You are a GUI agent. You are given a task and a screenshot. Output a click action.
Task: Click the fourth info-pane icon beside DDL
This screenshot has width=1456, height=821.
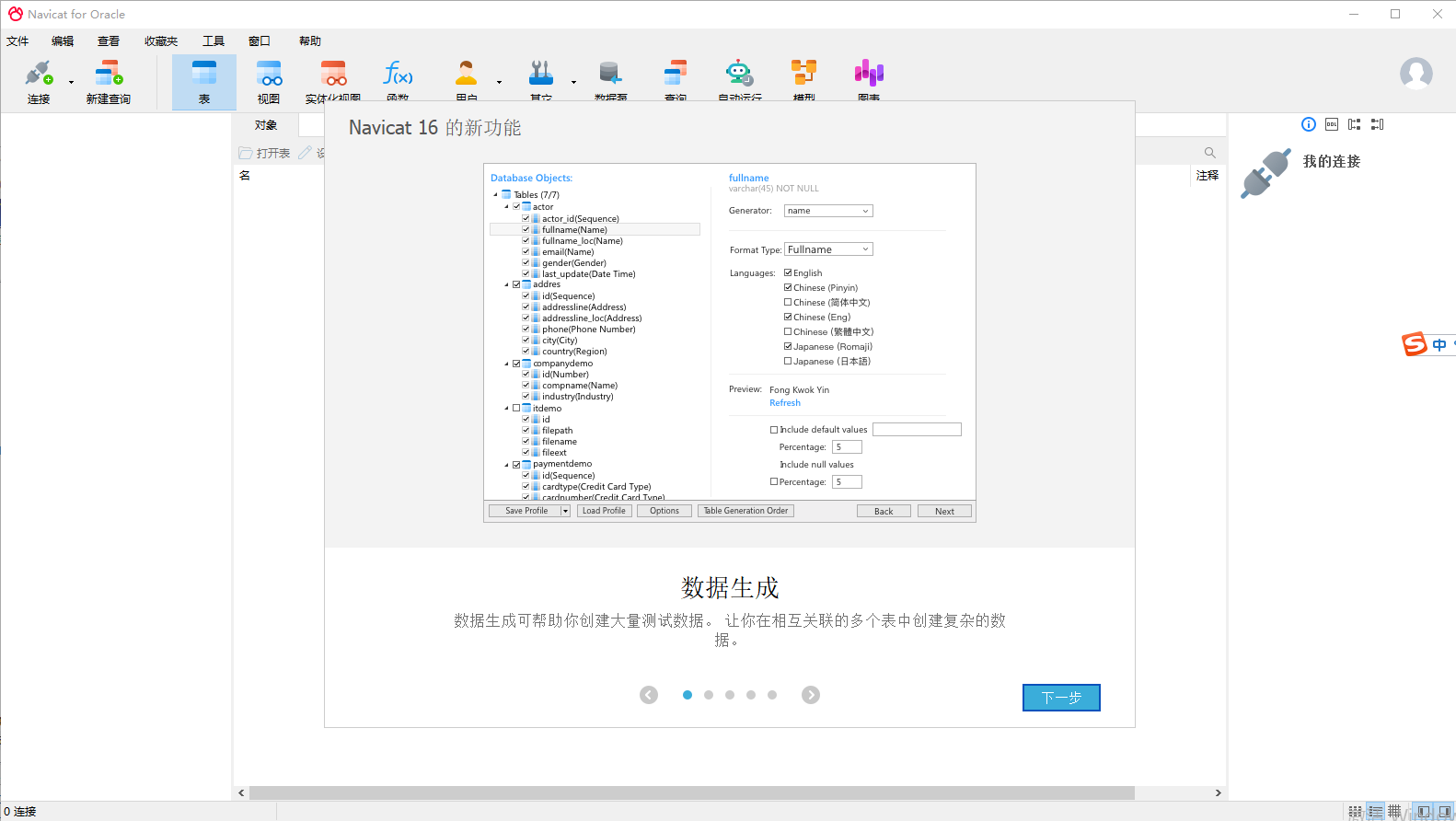tap(1378, 124)
